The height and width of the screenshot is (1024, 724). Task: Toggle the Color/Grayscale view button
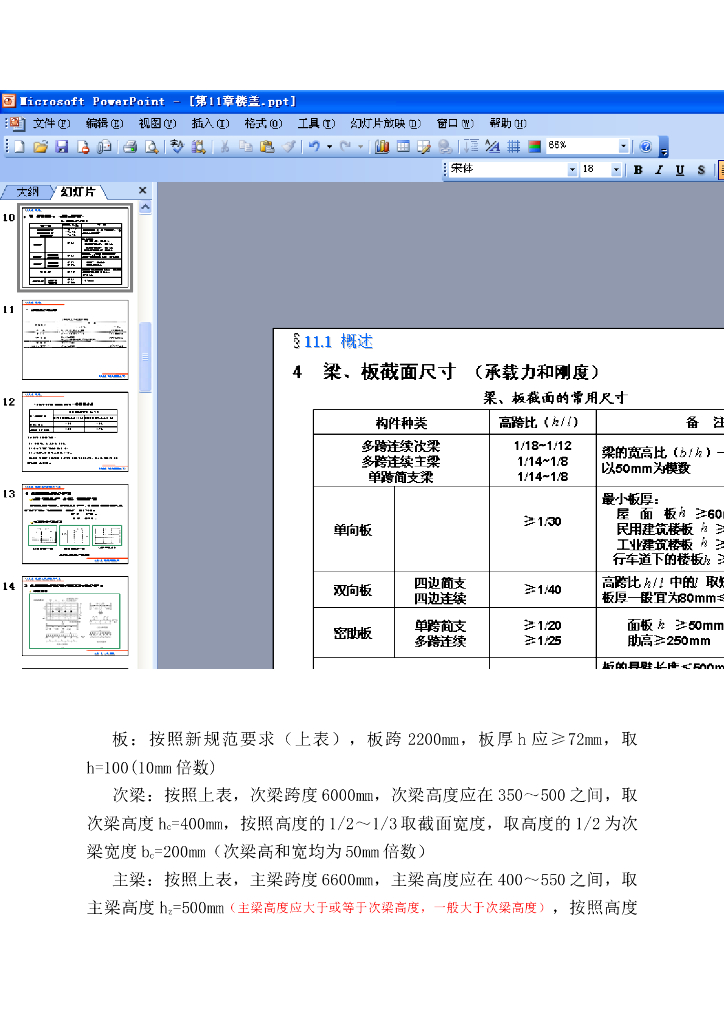tap(534, 147)
